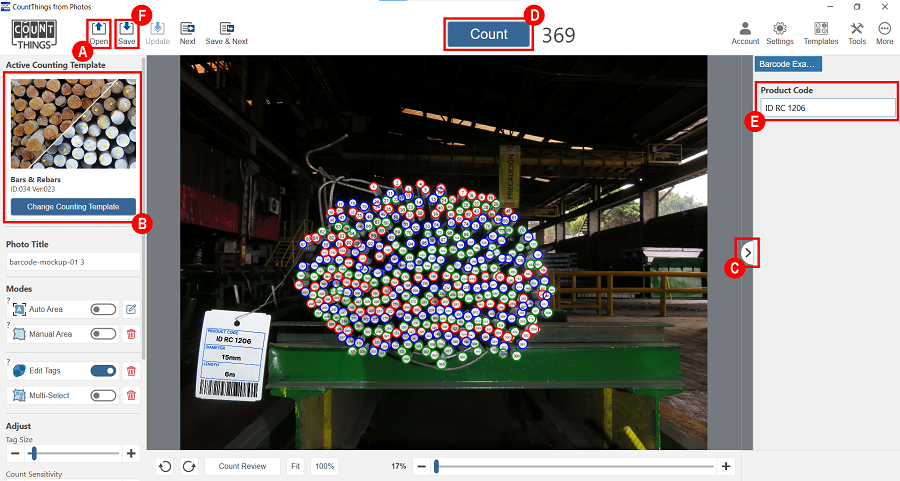
Task: Disable the Edit Tags toggle
Action: (x=103, y=371)
